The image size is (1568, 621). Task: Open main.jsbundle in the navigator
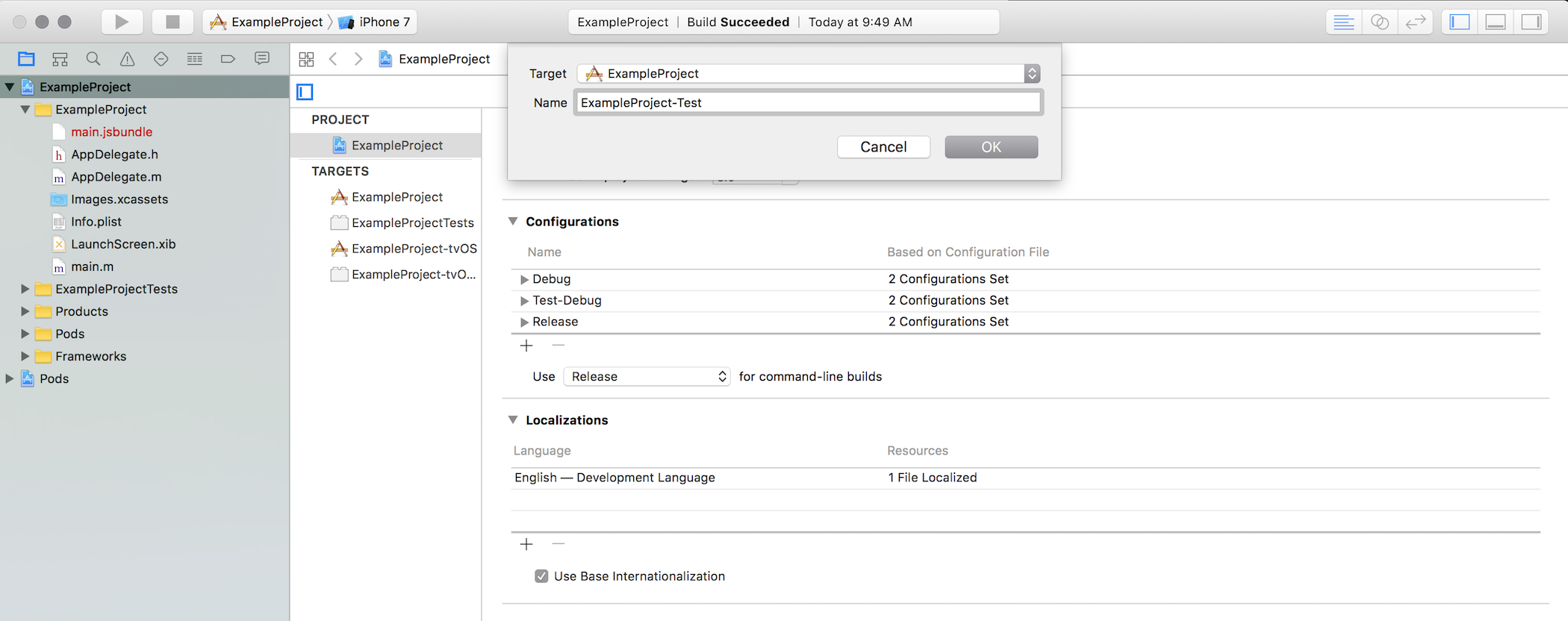[111, 132]
